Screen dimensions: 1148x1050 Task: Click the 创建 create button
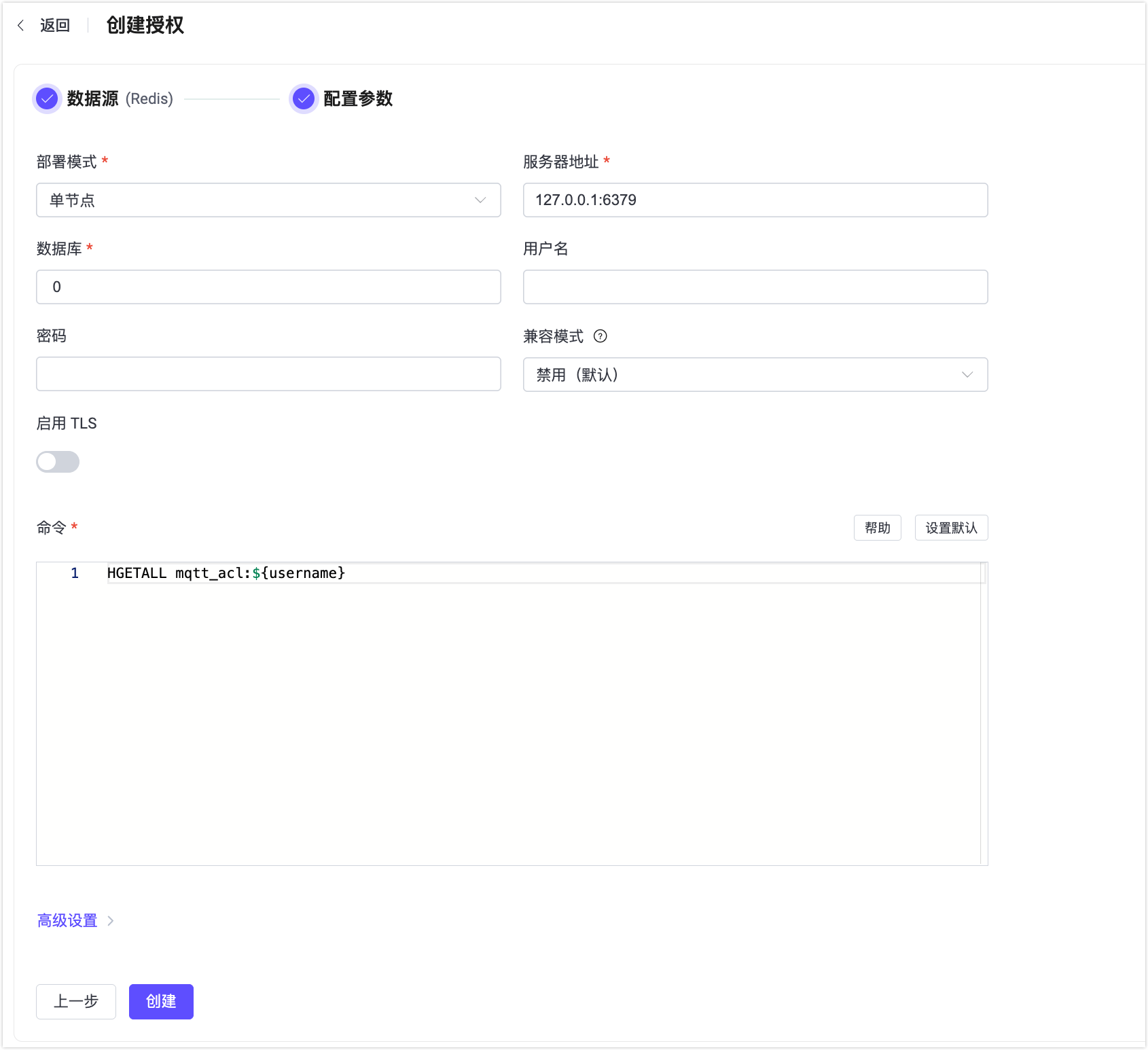(x=161, y=1001)
